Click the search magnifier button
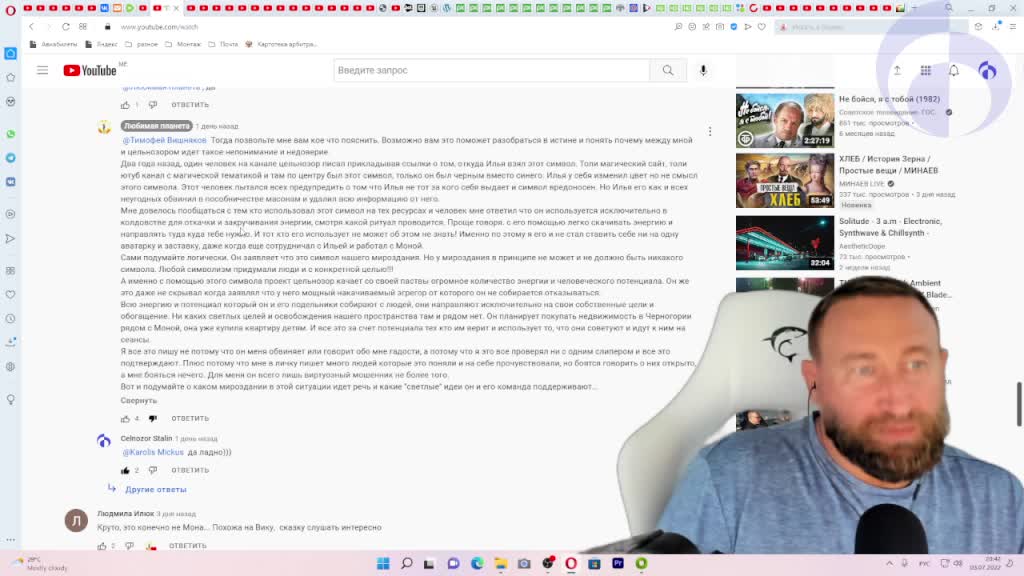This screenshot has height=576, width=1024. 667,71
